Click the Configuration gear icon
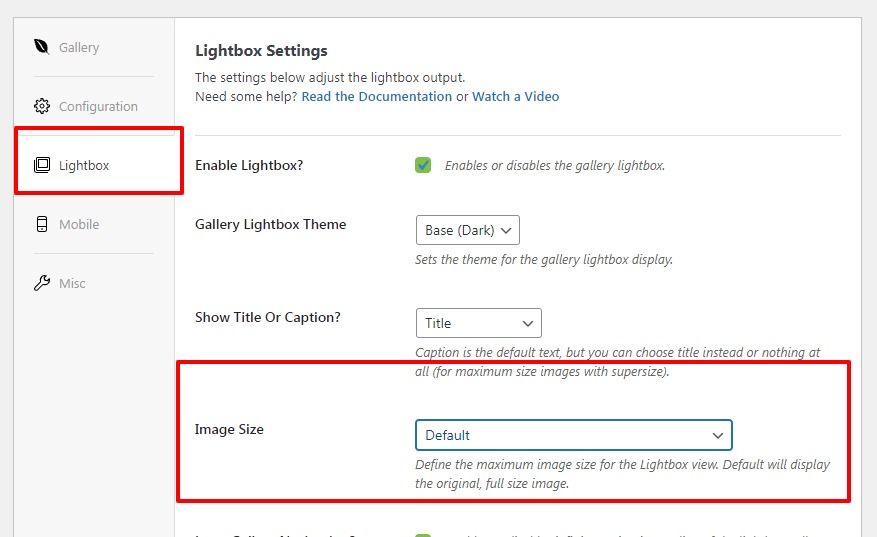 41,106
